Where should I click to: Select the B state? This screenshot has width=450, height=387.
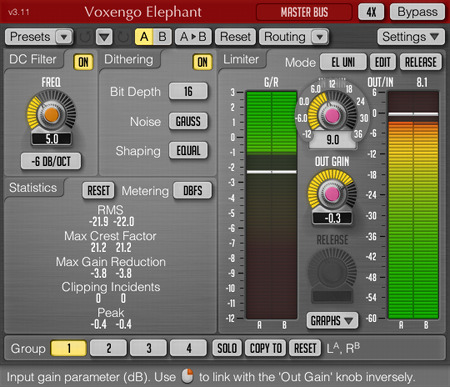162,37
